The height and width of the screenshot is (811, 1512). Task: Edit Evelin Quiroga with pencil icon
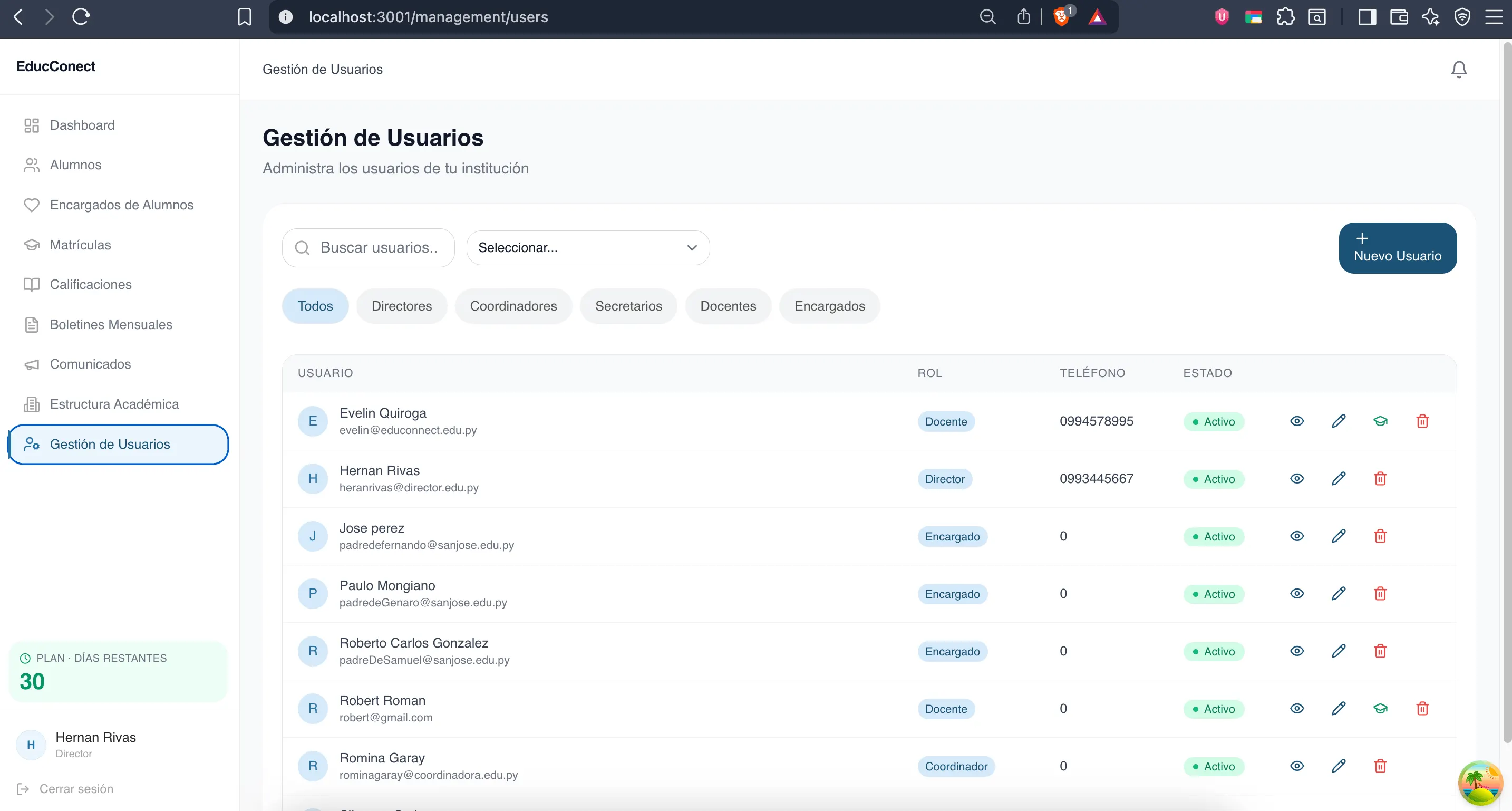click(x=1338, y=421)
